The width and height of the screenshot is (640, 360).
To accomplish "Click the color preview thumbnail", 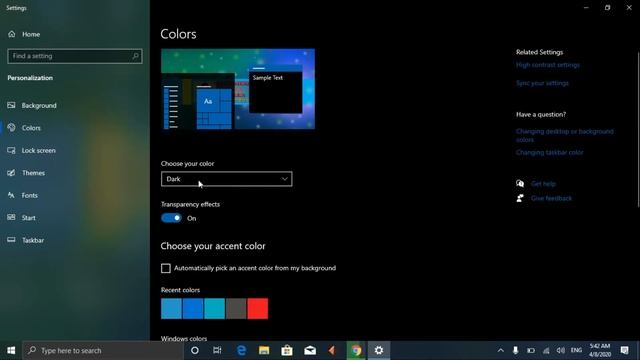I will [x=238, y=89].
